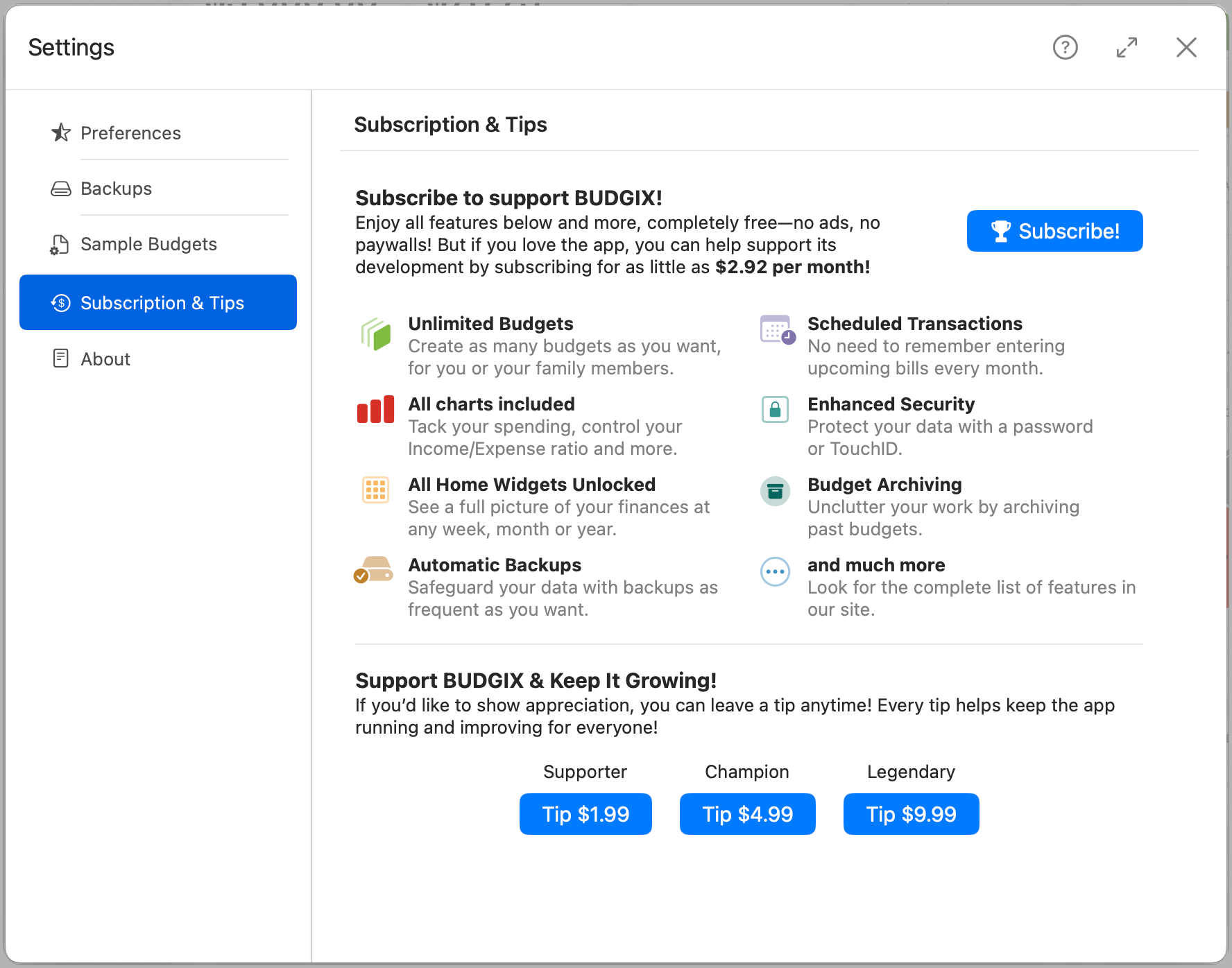Select the Subscription & Tips section
Viewport: 1232px width, 968px height.
tap(158, 302)
